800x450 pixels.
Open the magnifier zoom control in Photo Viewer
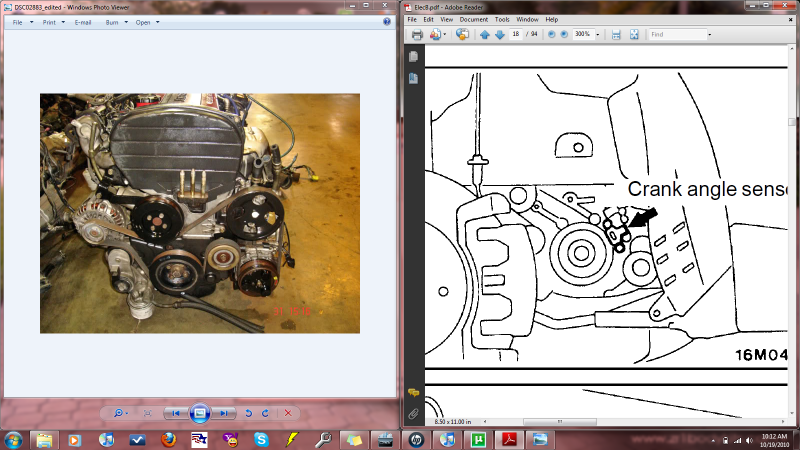pyautogui.click(x=120, y=413)
